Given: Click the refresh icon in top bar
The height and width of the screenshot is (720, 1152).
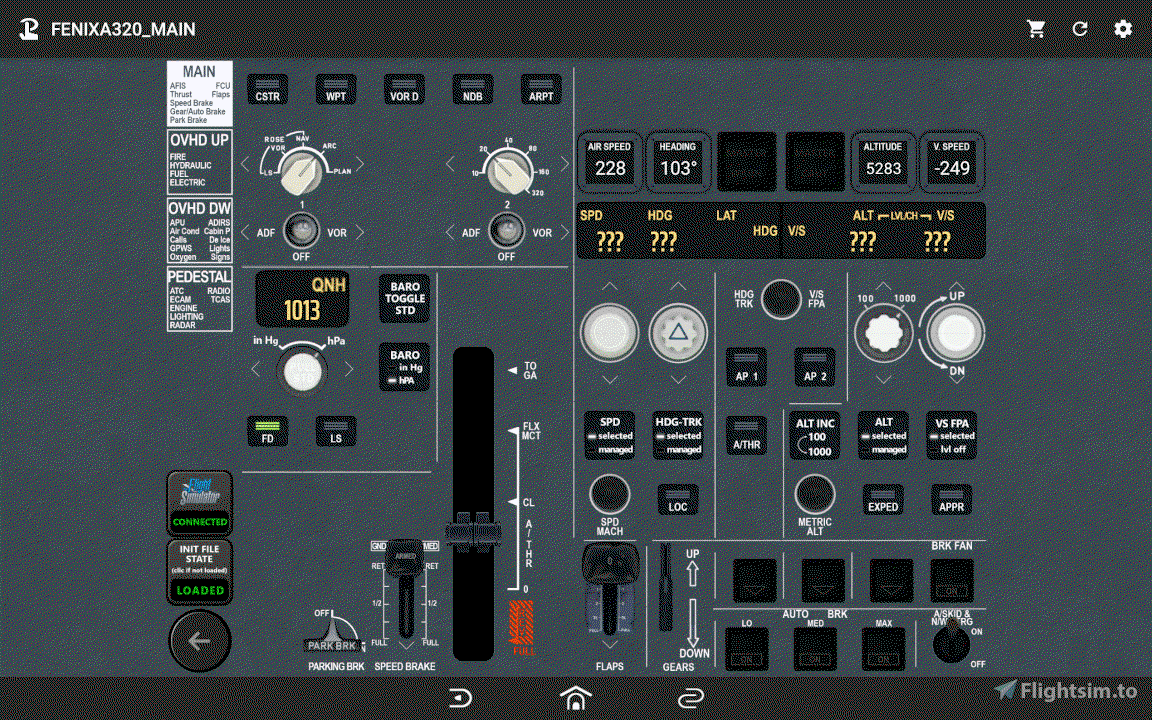Looking at the screenshot, I should (x=1079, y=29).
